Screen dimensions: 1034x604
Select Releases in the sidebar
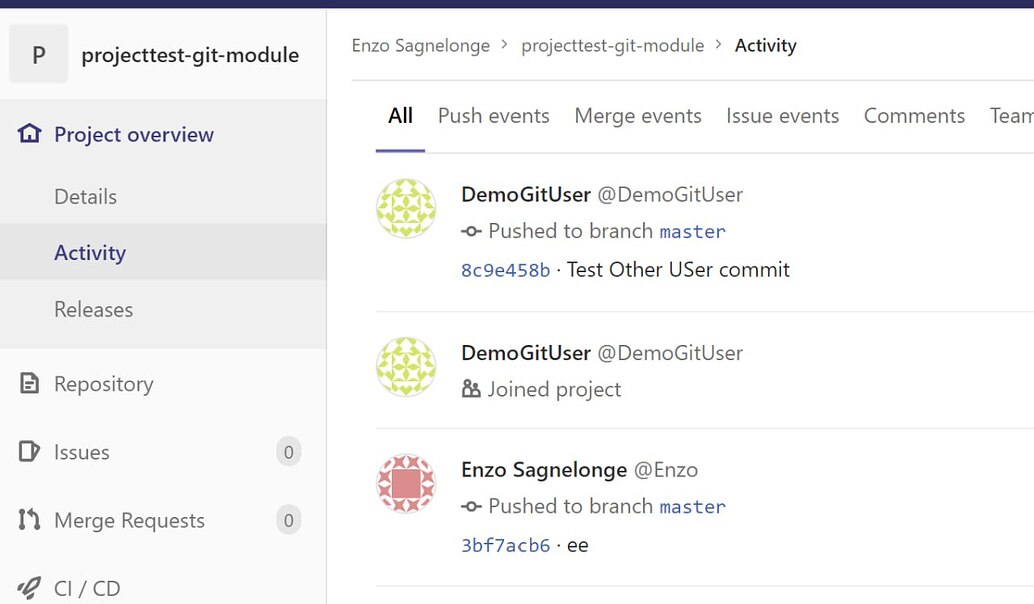click(x=93, y=310)
